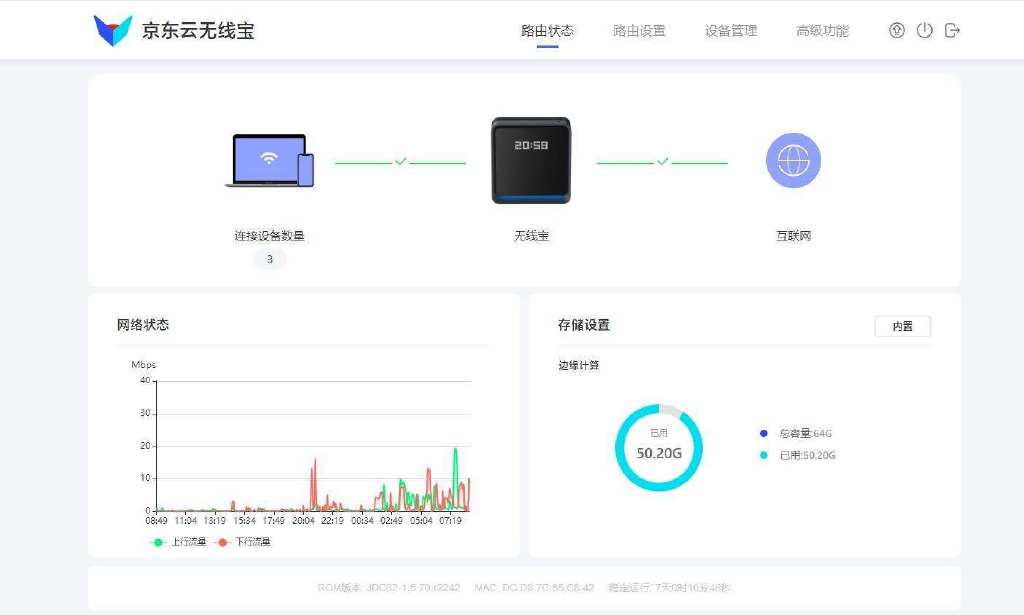Click the Mbps axis unit label

(144, 364)
